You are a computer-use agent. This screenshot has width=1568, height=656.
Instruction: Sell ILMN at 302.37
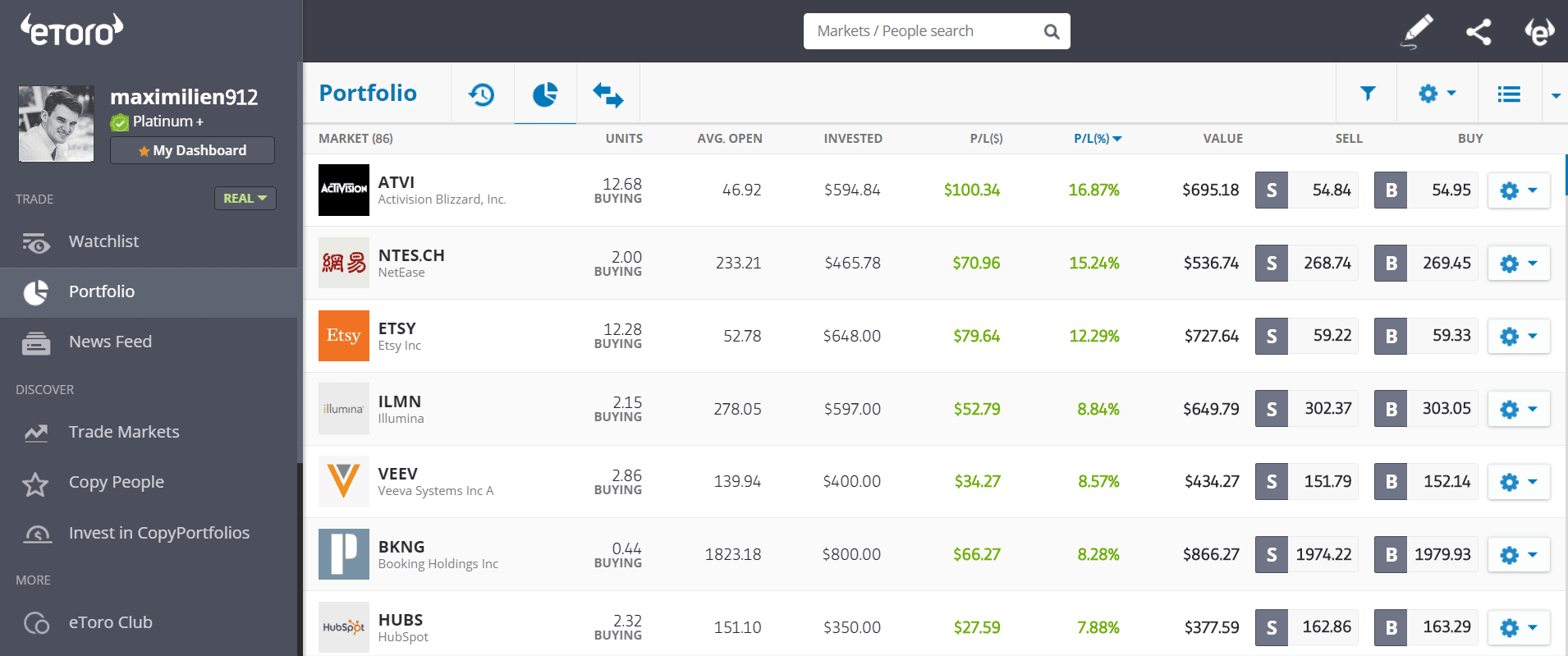click(1307, 408)
